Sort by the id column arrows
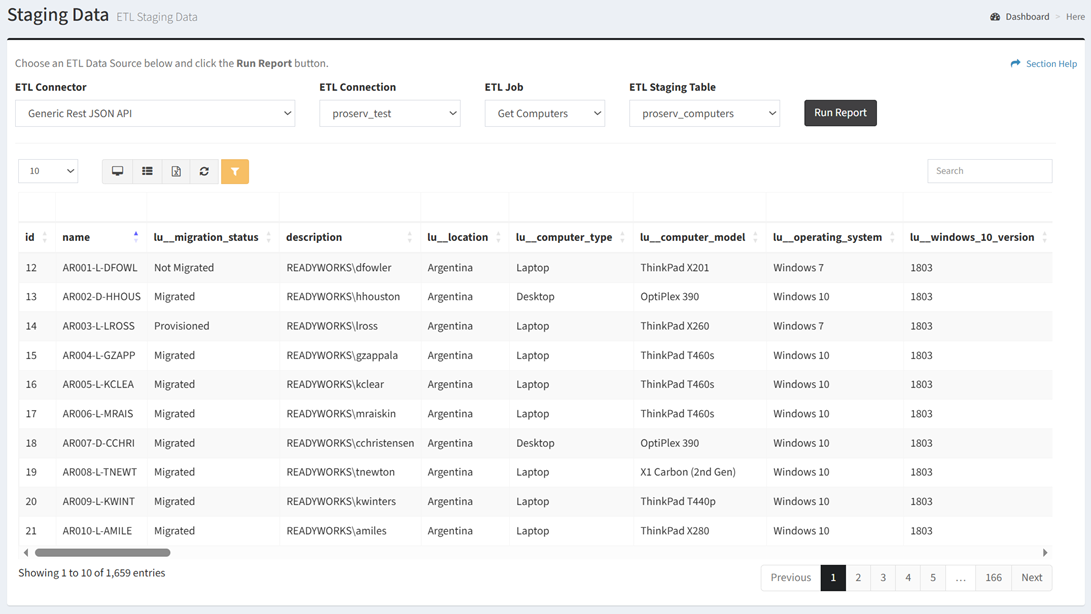1091x614 pixels. point(45,237)
